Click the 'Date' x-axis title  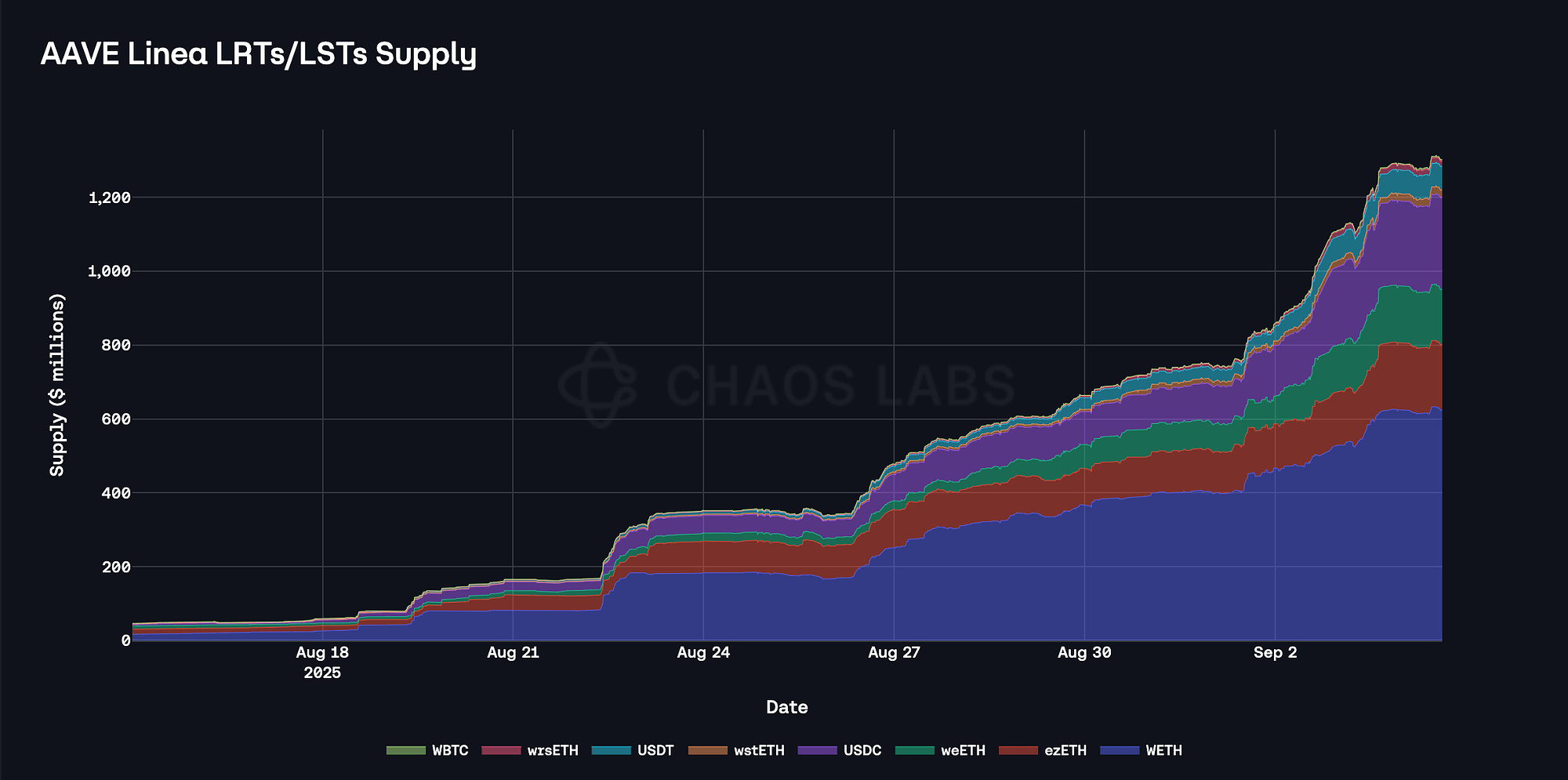click(x=787, y=707)
